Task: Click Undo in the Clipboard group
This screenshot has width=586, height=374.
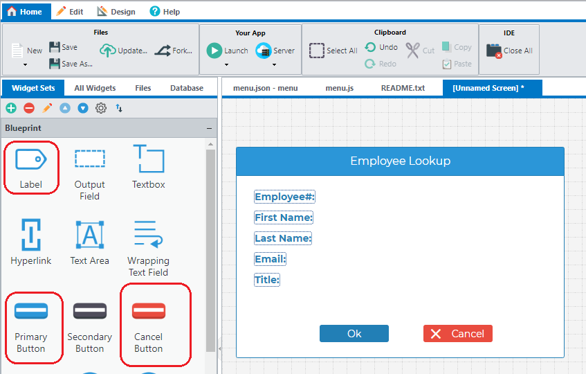Action: click(381, 47)
